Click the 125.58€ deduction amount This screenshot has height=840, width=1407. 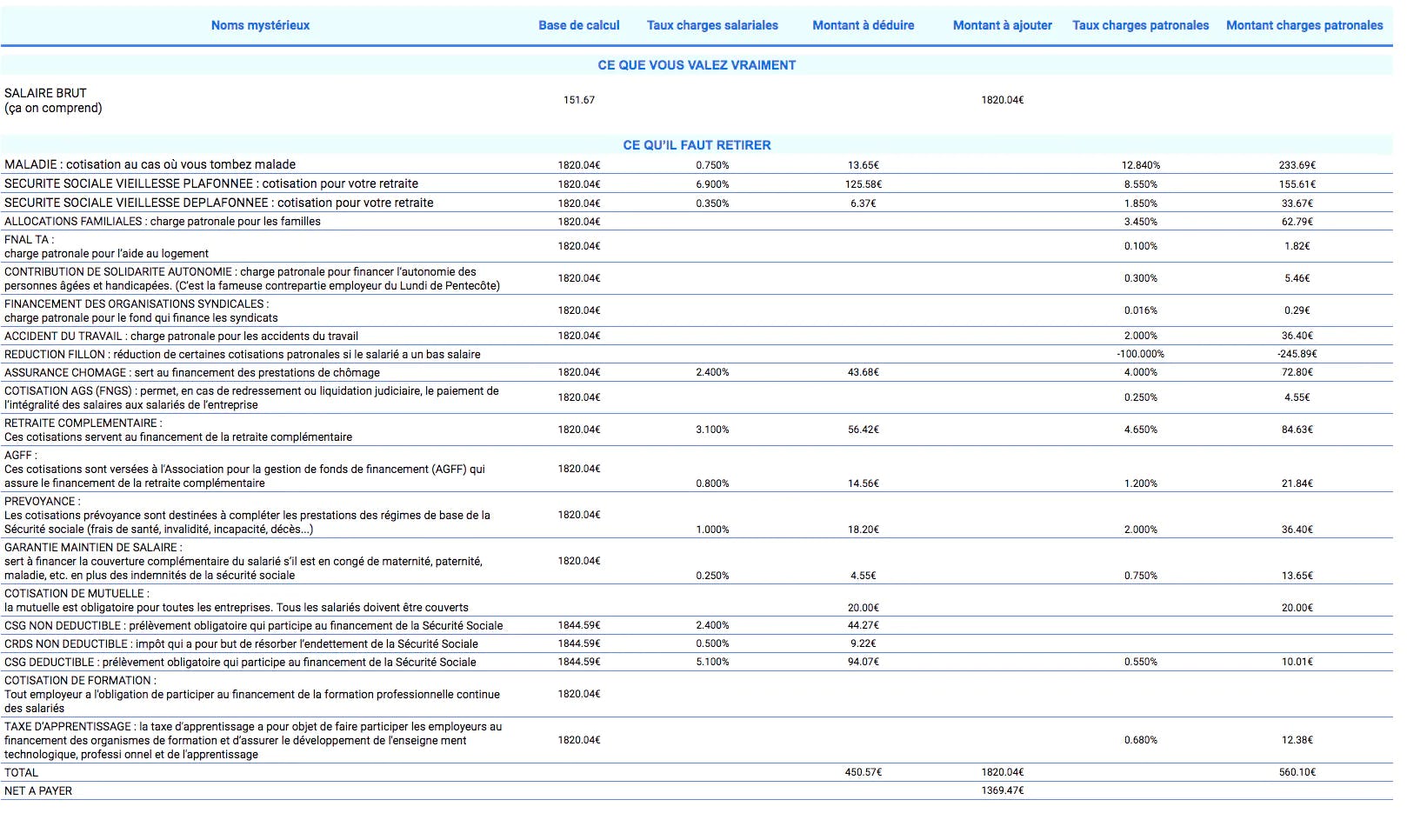pos(864,184)
